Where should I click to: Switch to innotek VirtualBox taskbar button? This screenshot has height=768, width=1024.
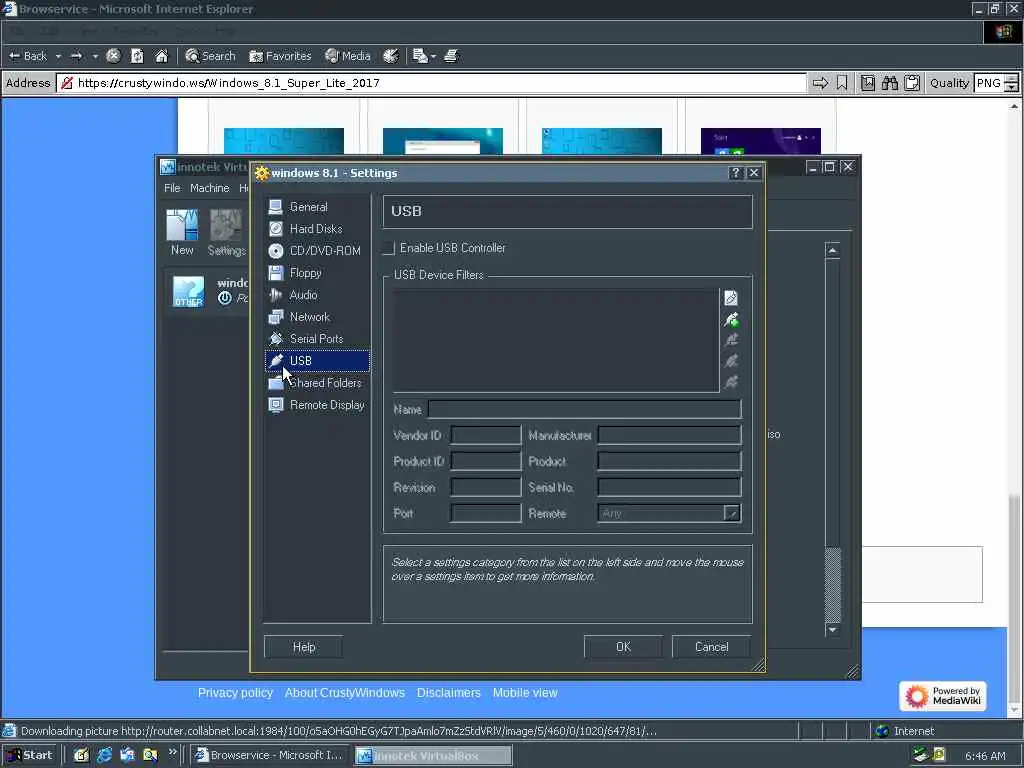[x=433, y=756]
